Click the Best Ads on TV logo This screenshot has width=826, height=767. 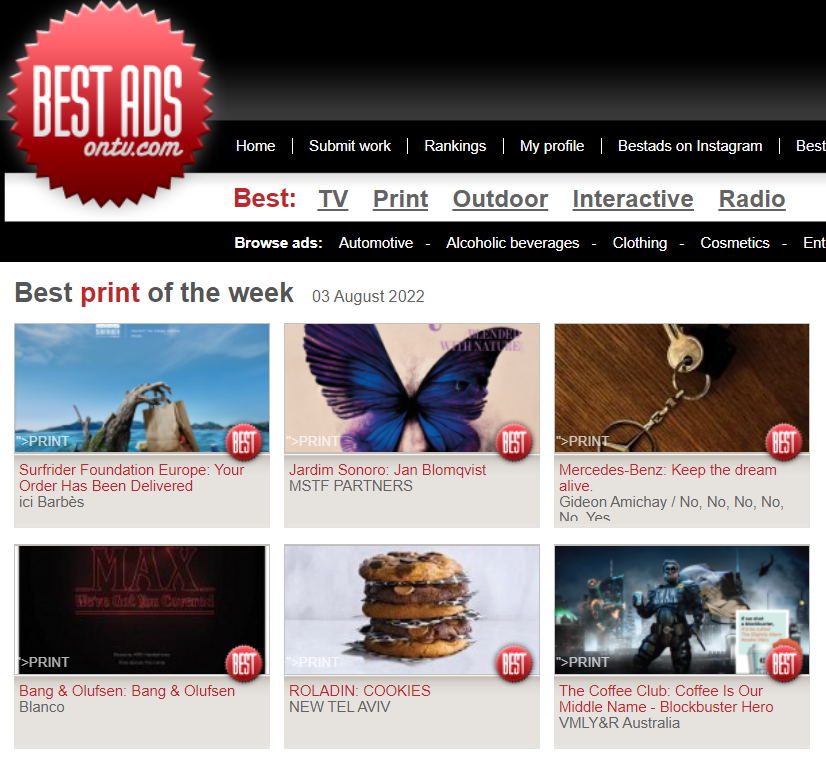pyautogui.click(x=110, y=104)
